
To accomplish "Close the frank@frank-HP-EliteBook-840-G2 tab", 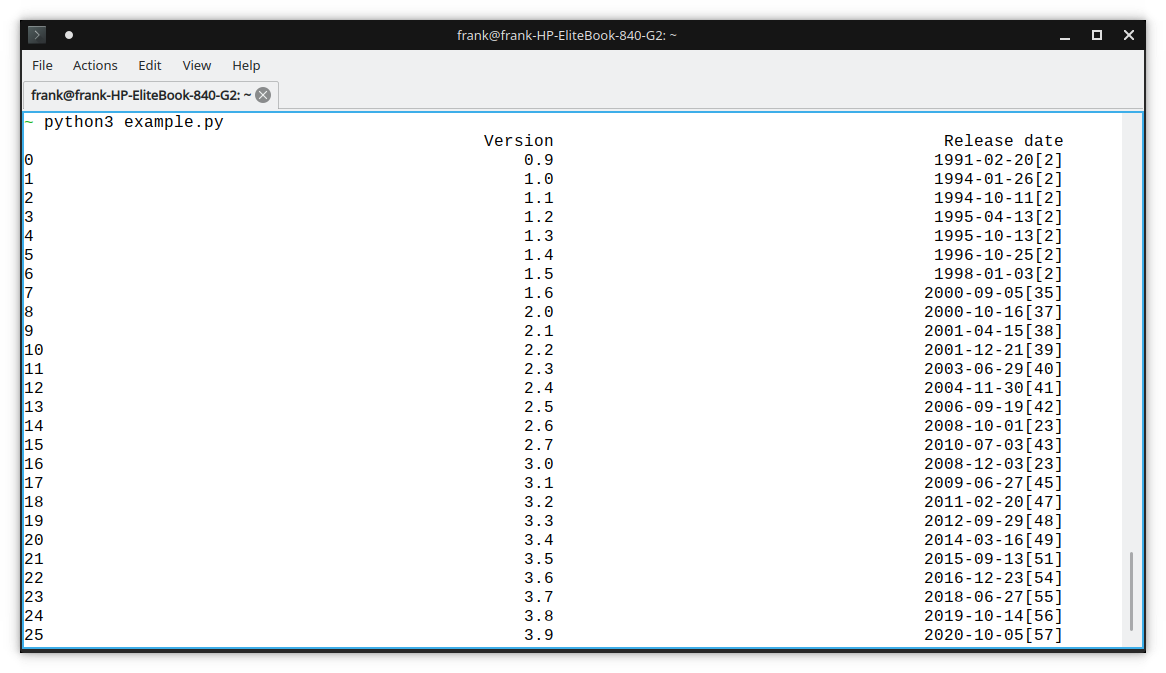I will pyautogui.click(x=262, y=96).
